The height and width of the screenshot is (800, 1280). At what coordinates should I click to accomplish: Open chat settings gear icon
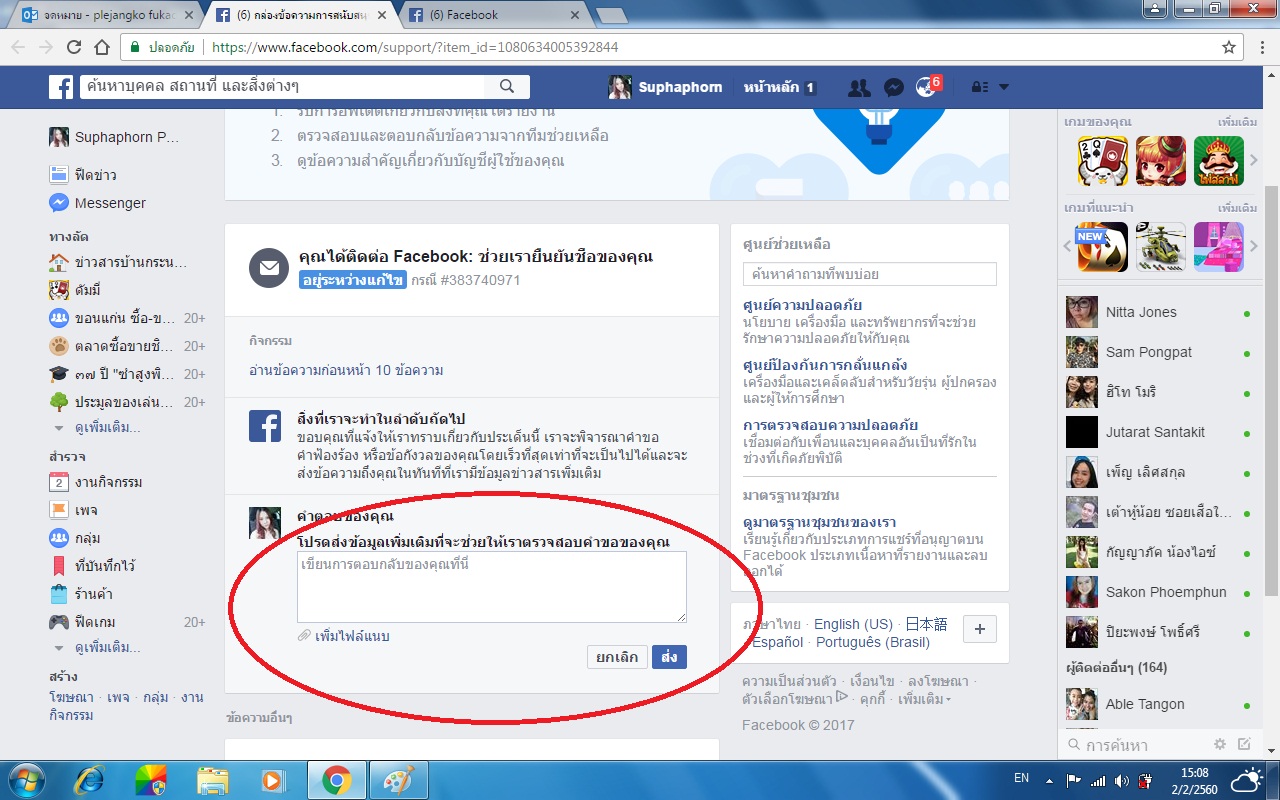pos(1219,744)
